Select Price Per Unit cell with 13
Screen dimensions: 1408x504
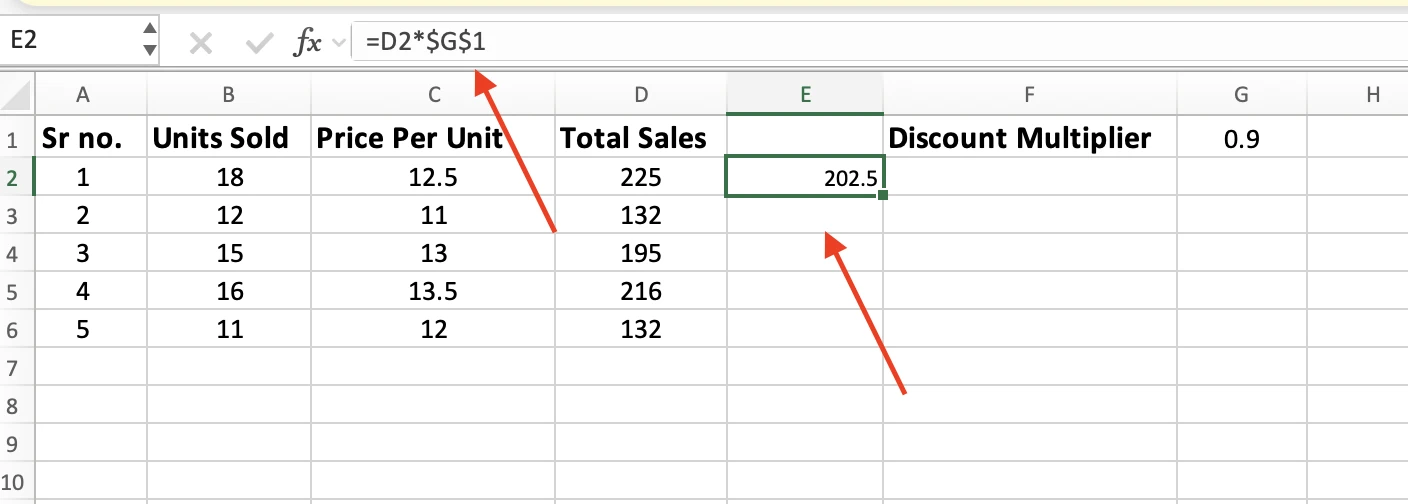click(434, 253)
